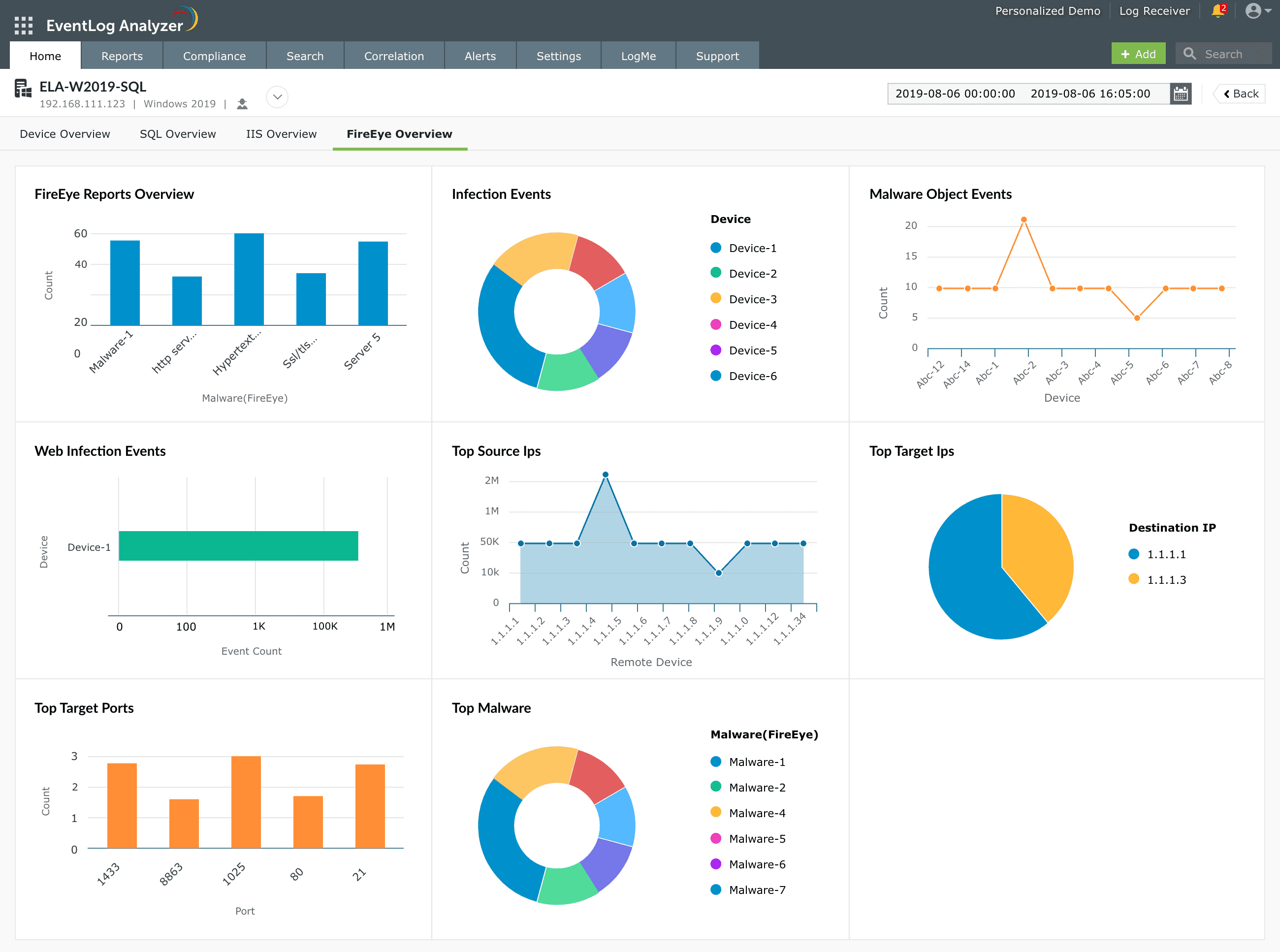Open the user profile avatar icon
1280x952 pixels.
coord(1253,11)
